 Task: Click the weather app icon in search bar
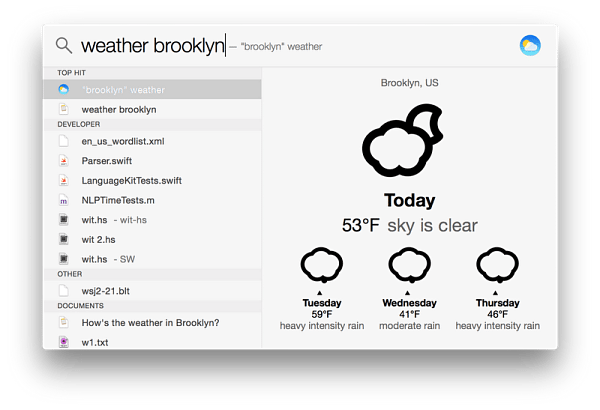530,46
